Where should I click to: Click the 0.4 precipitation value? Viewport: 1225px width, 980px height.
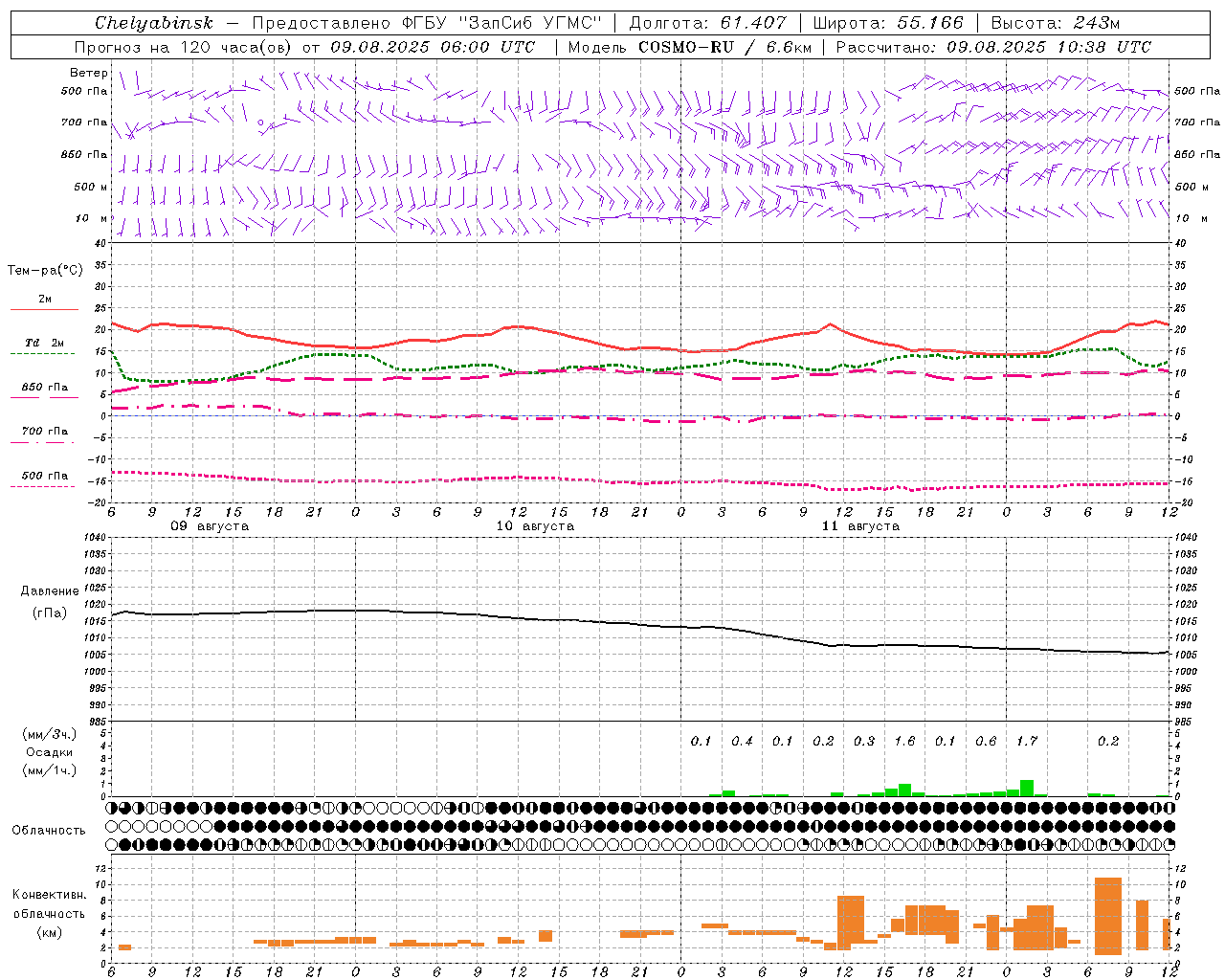pyautogui.click(x=742, y=742)
